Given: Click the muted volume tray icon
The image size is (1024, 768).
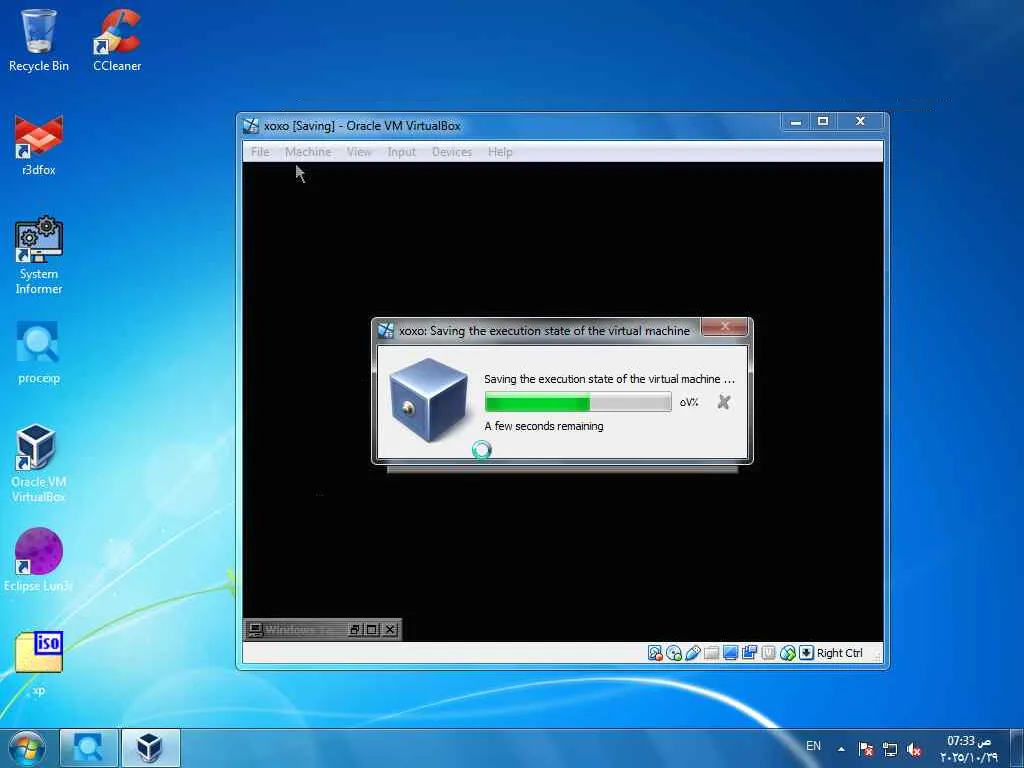Looking at the screenshot, I should [x=914, y=750].
